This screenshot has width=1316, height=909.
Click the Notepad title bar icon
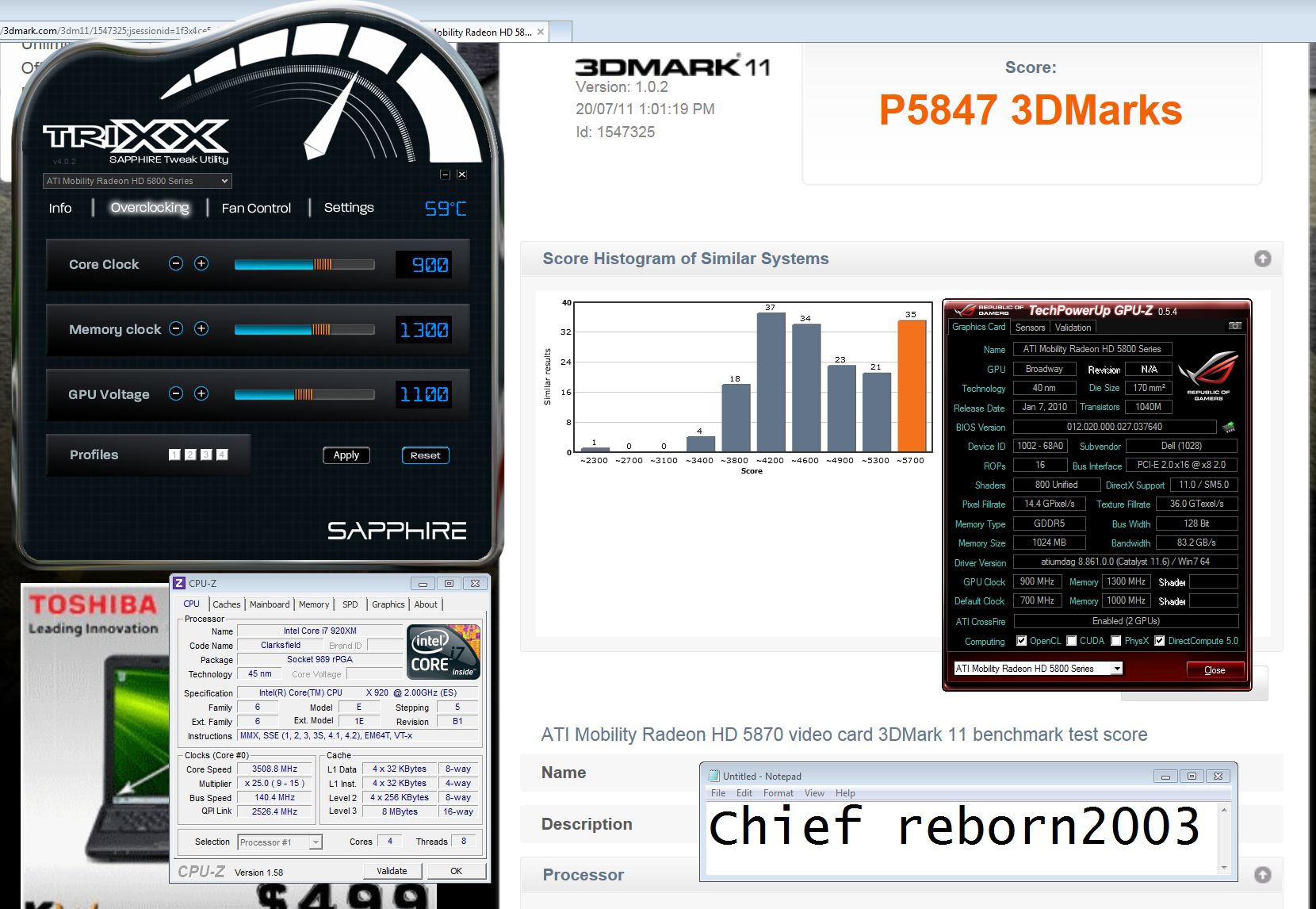[713, 776]
